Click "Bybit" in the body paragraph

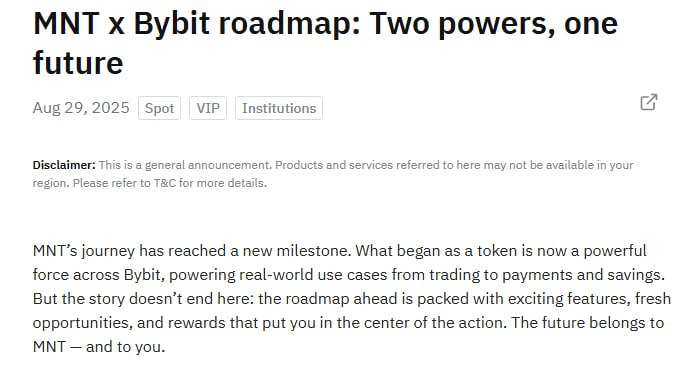click(144, 275)
